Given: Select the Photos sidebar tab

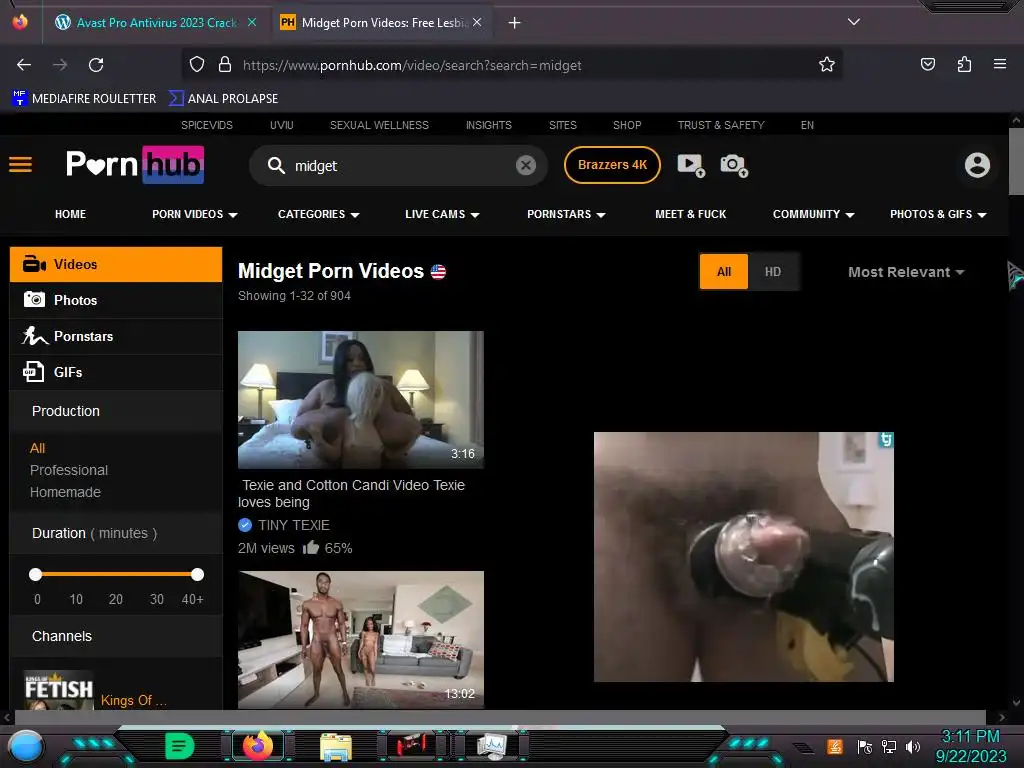Looking at the screenshot, I should pyautogui.click(x=116, y=300).
